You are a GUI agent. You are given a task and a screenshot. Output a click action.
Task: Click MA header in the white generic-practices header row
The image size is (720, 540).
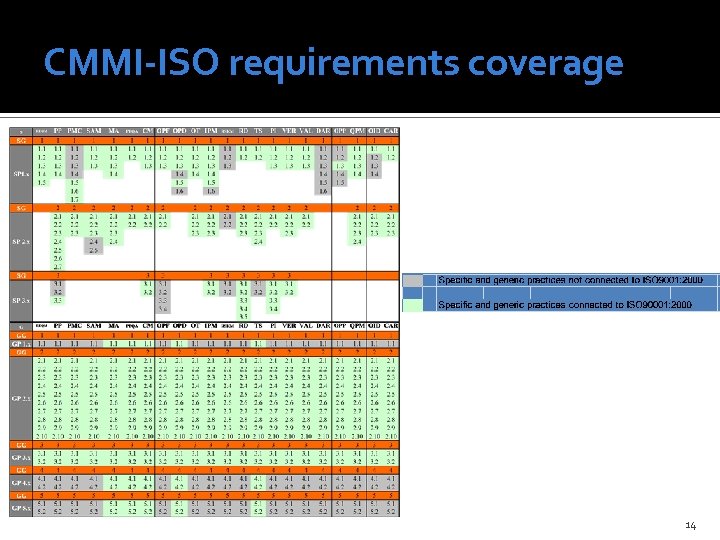pyautogui.click(x=113, y=326)
